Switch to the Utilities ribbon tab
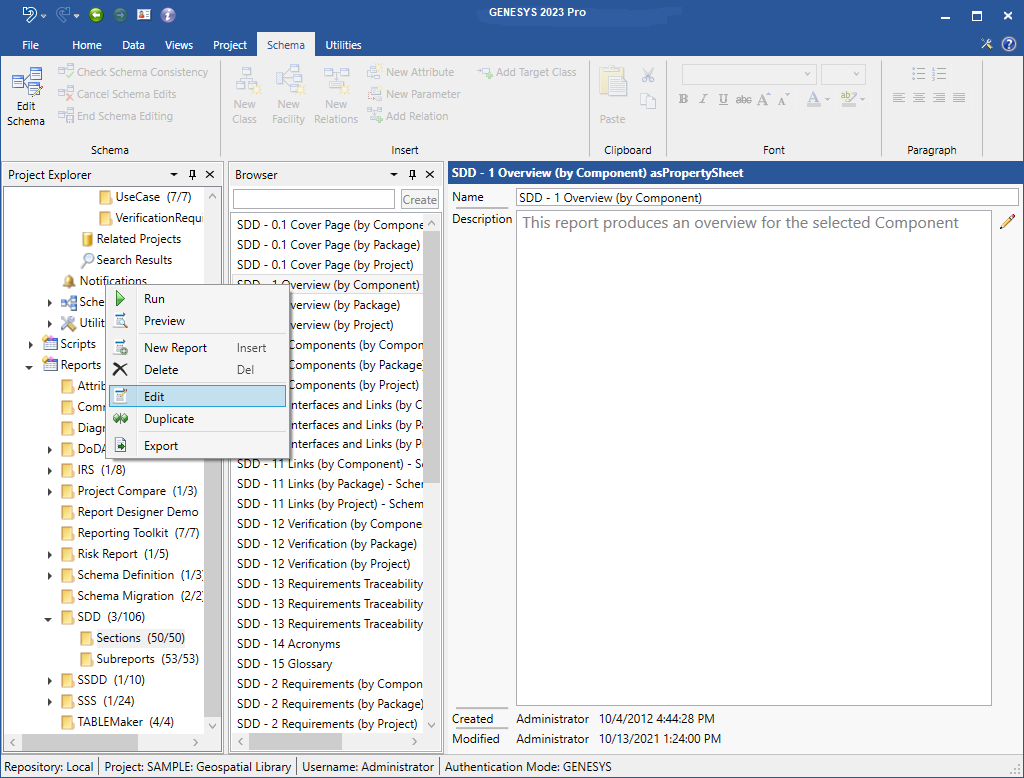The width and height of the screenshot is (1024, 778). [343, 45]
